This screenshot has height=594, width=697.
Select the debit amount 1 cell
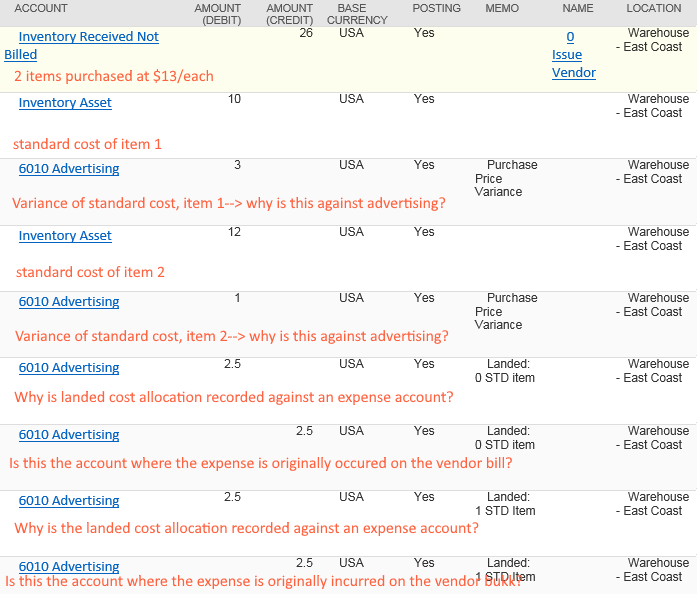[x=237, y=298]
